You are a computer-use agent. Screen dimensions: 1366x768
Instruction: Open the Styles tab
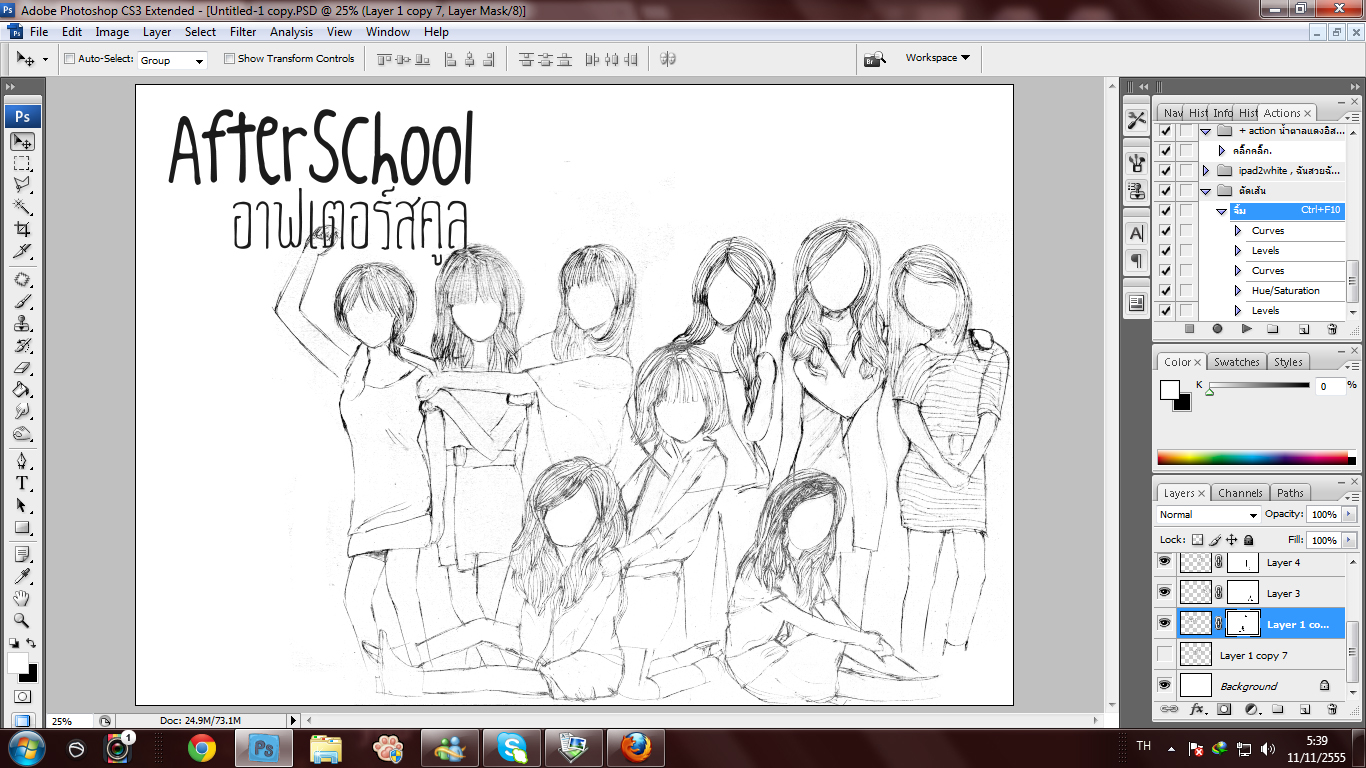[1288, 362]
